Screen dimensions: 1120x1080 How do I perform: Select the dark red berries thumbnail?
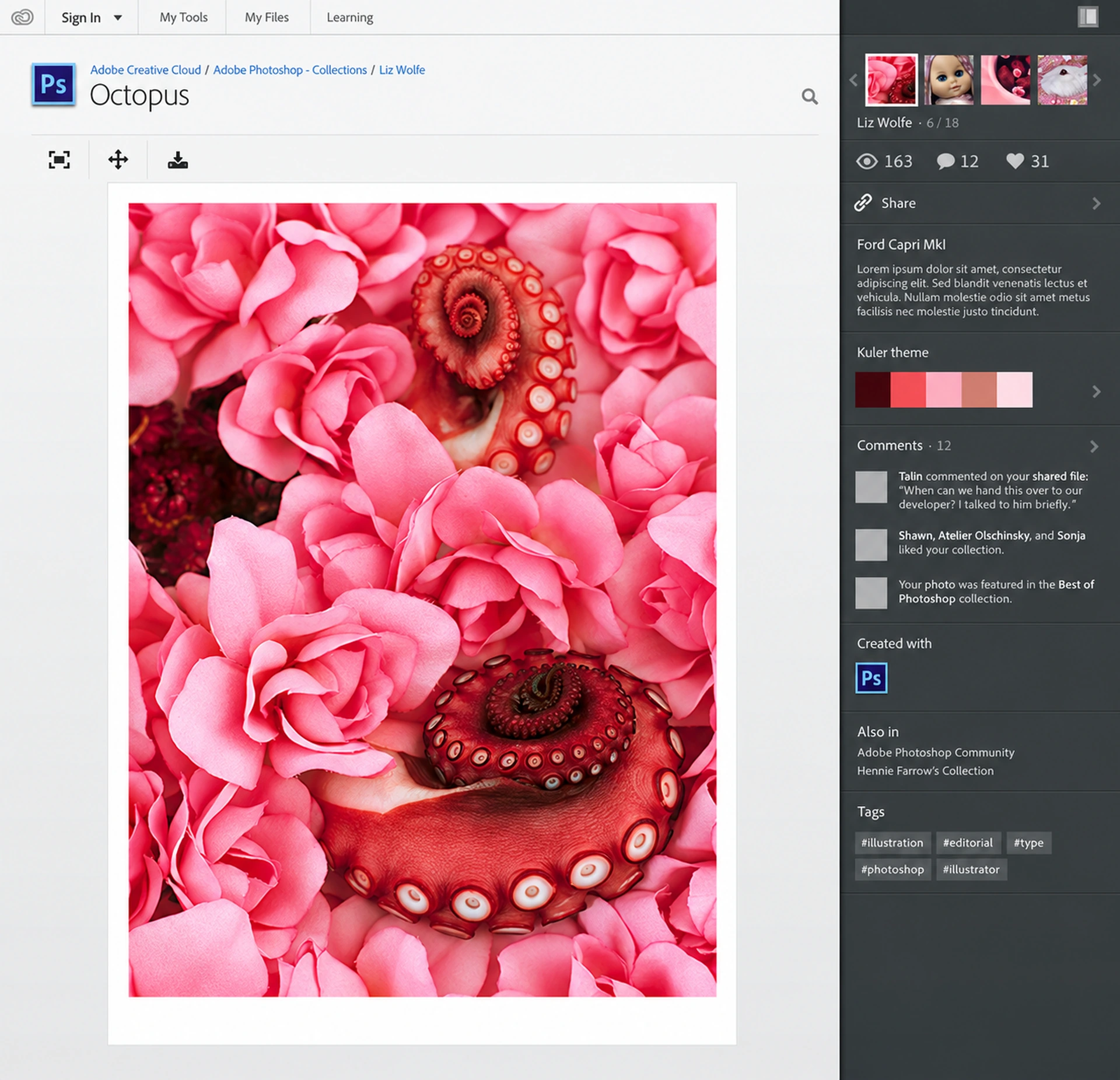[x=1005, y=80]
